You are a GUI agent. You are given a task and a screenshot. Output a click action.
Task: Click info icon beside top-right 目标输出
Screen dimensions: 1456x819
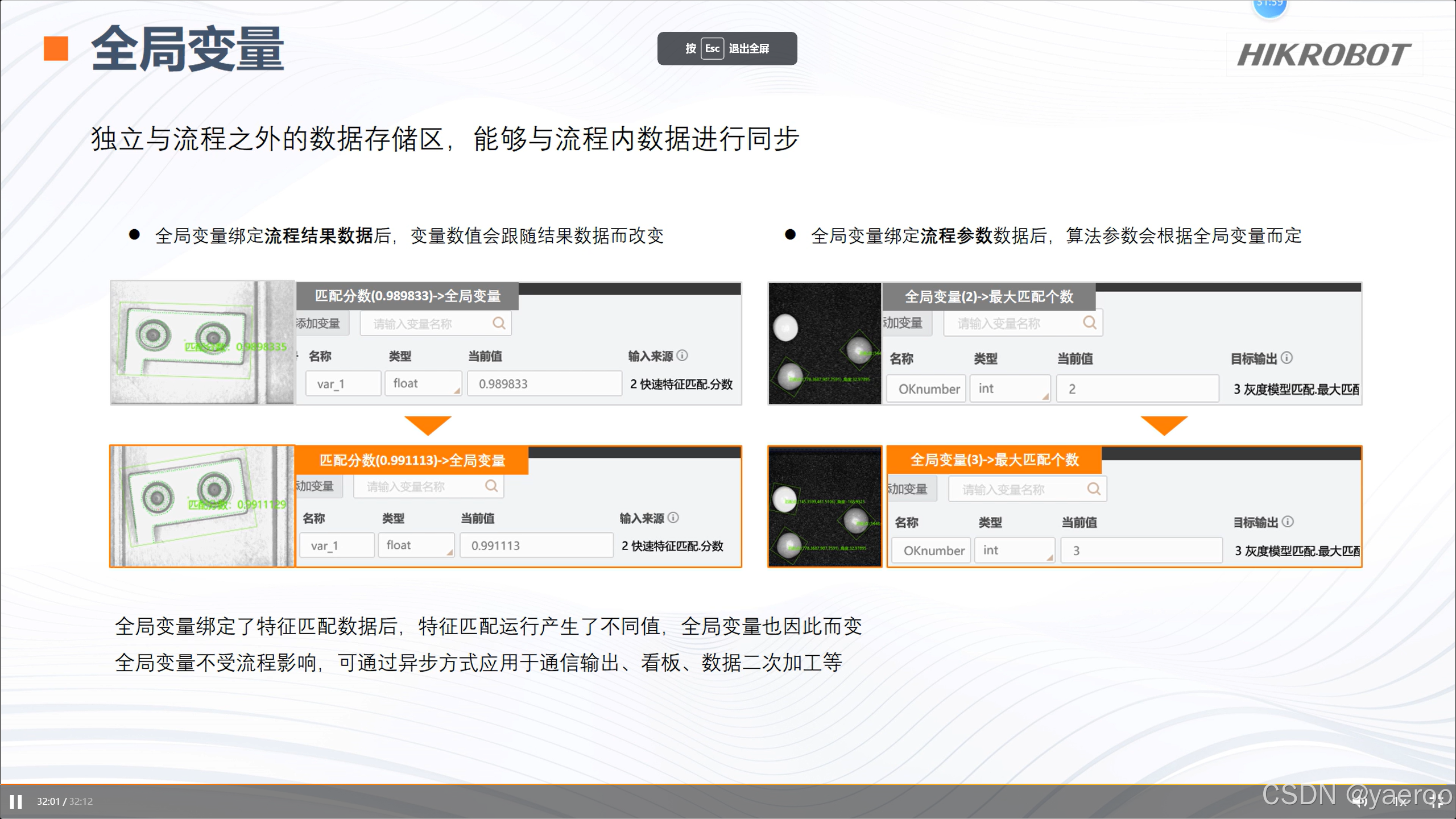pos(1287,358)
